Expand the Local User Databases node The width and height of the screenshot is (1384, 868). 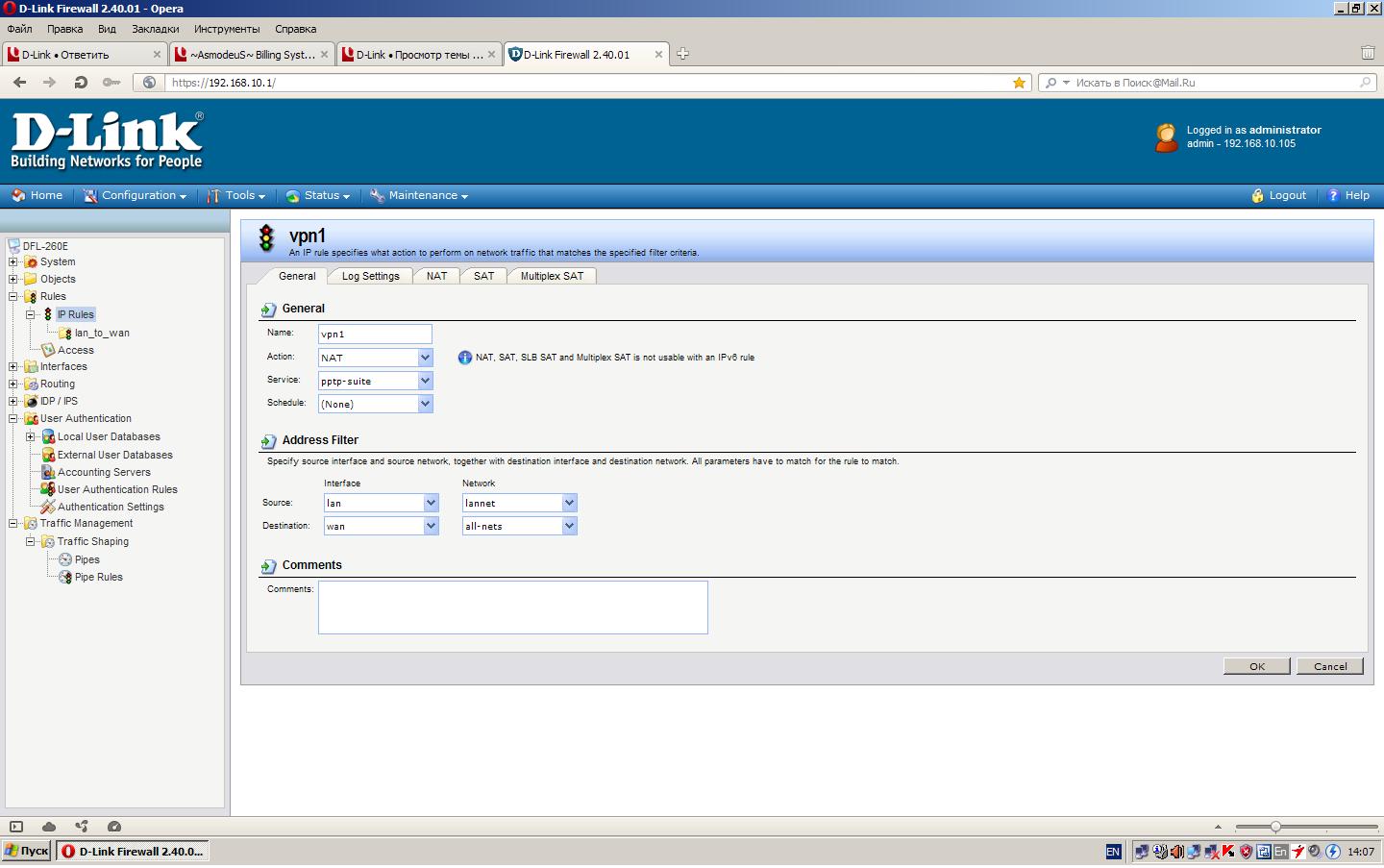(31, 437)
